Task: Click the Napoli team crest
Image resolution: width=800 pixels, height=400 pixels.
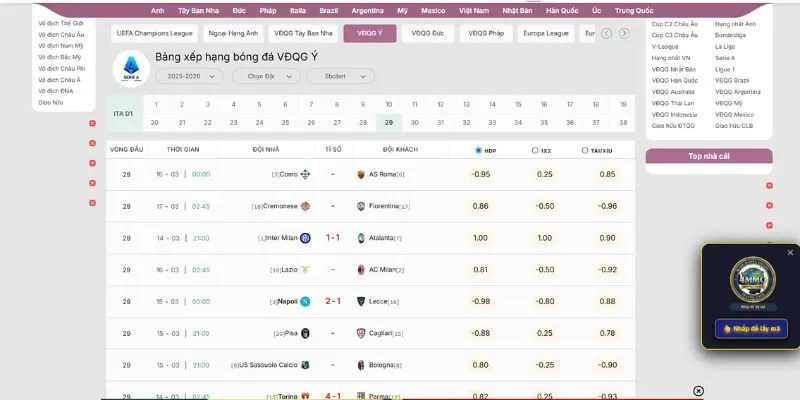Action: (x=306, y=301)
